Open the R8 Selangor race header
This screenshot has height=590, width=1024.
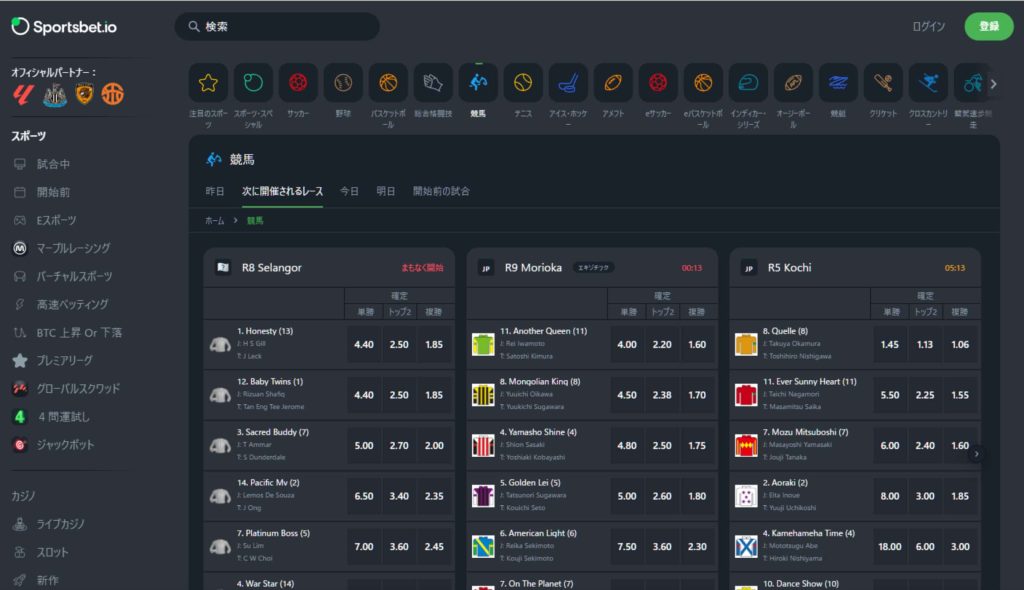329,268
